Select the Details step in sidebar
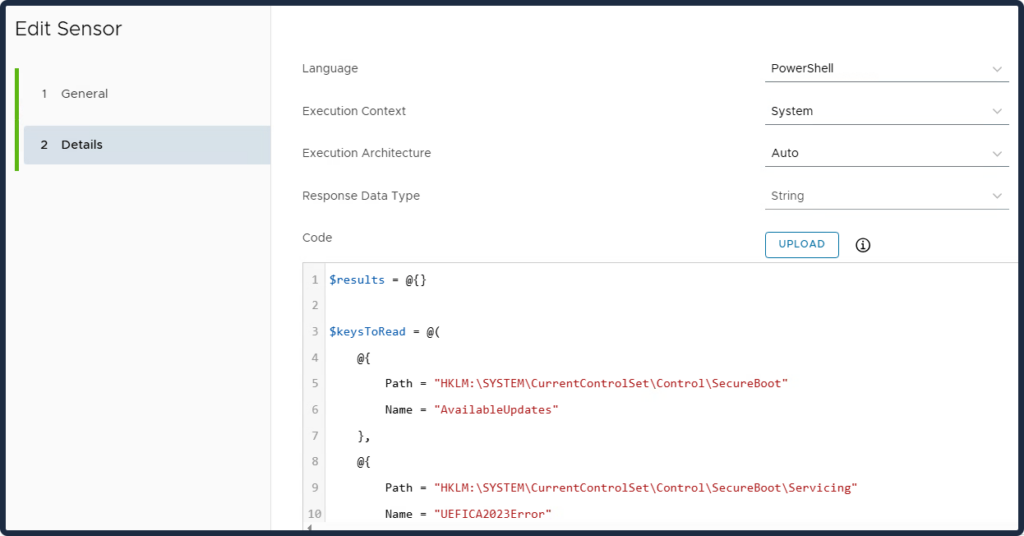The height and width of the screenshot is (536, 1024). pyautogui.click(x=81, y=145)
